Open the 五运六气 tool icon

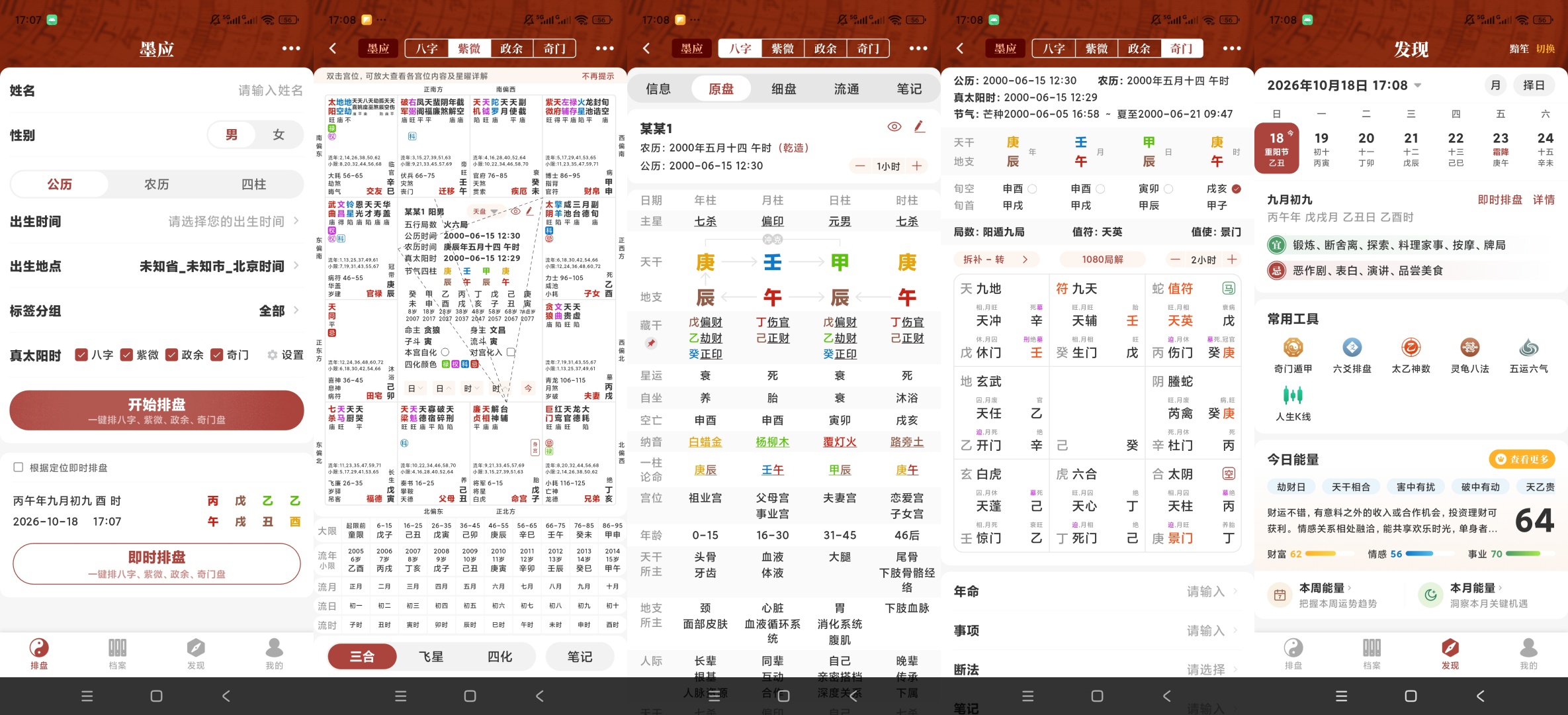1528,348
